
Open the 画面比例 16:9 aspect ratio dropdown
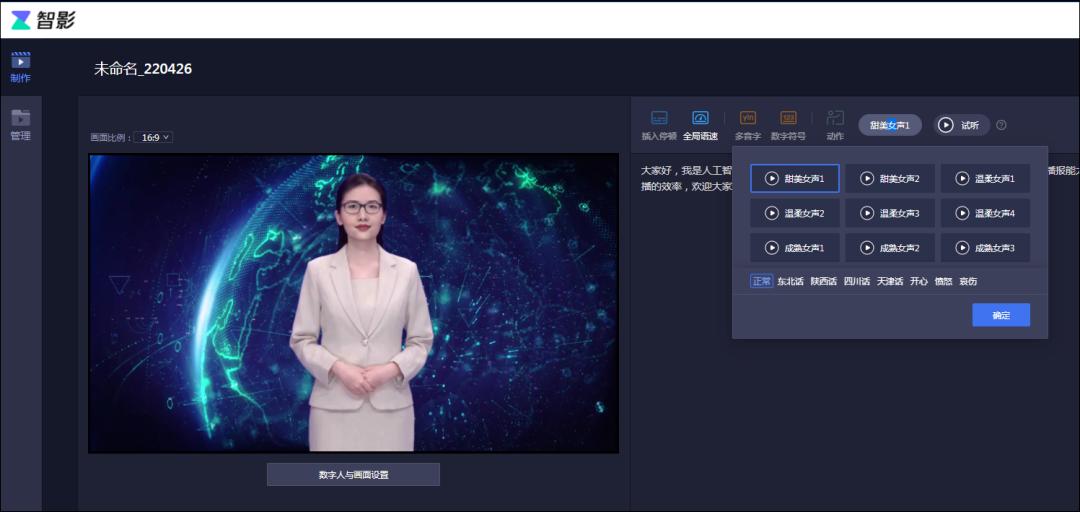coord(153,138)
